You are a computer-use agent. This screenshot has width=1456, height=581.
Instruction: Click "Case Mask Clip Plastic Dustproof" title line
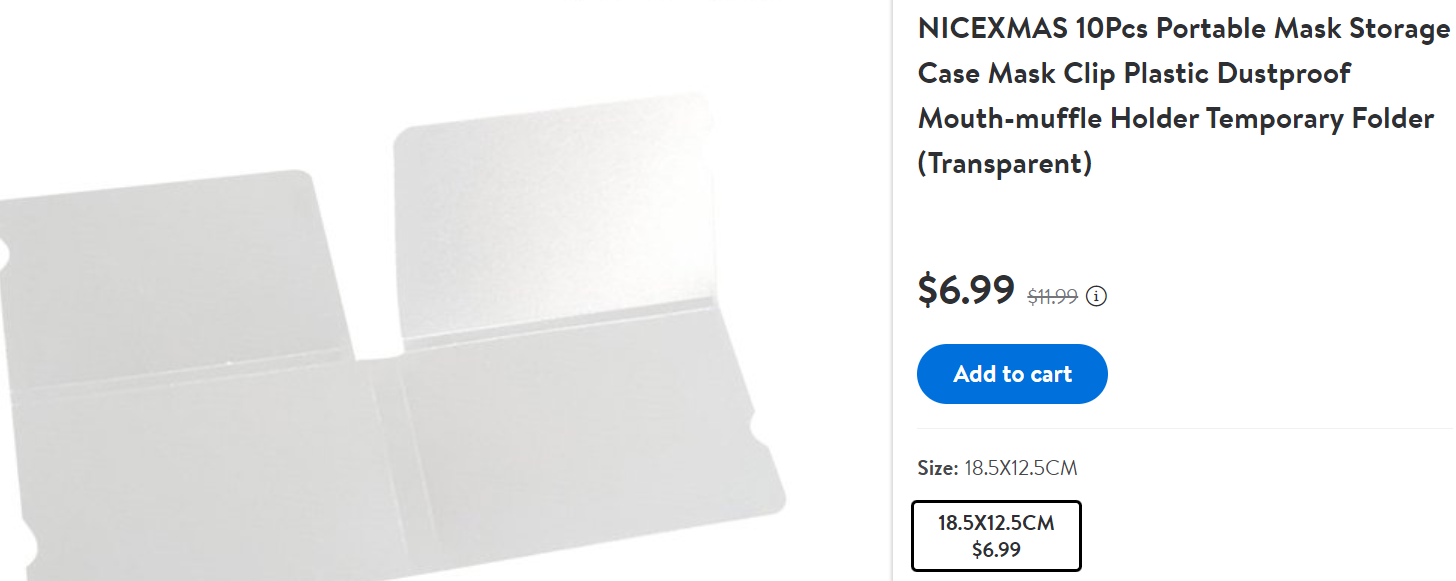click(1134, 74)
